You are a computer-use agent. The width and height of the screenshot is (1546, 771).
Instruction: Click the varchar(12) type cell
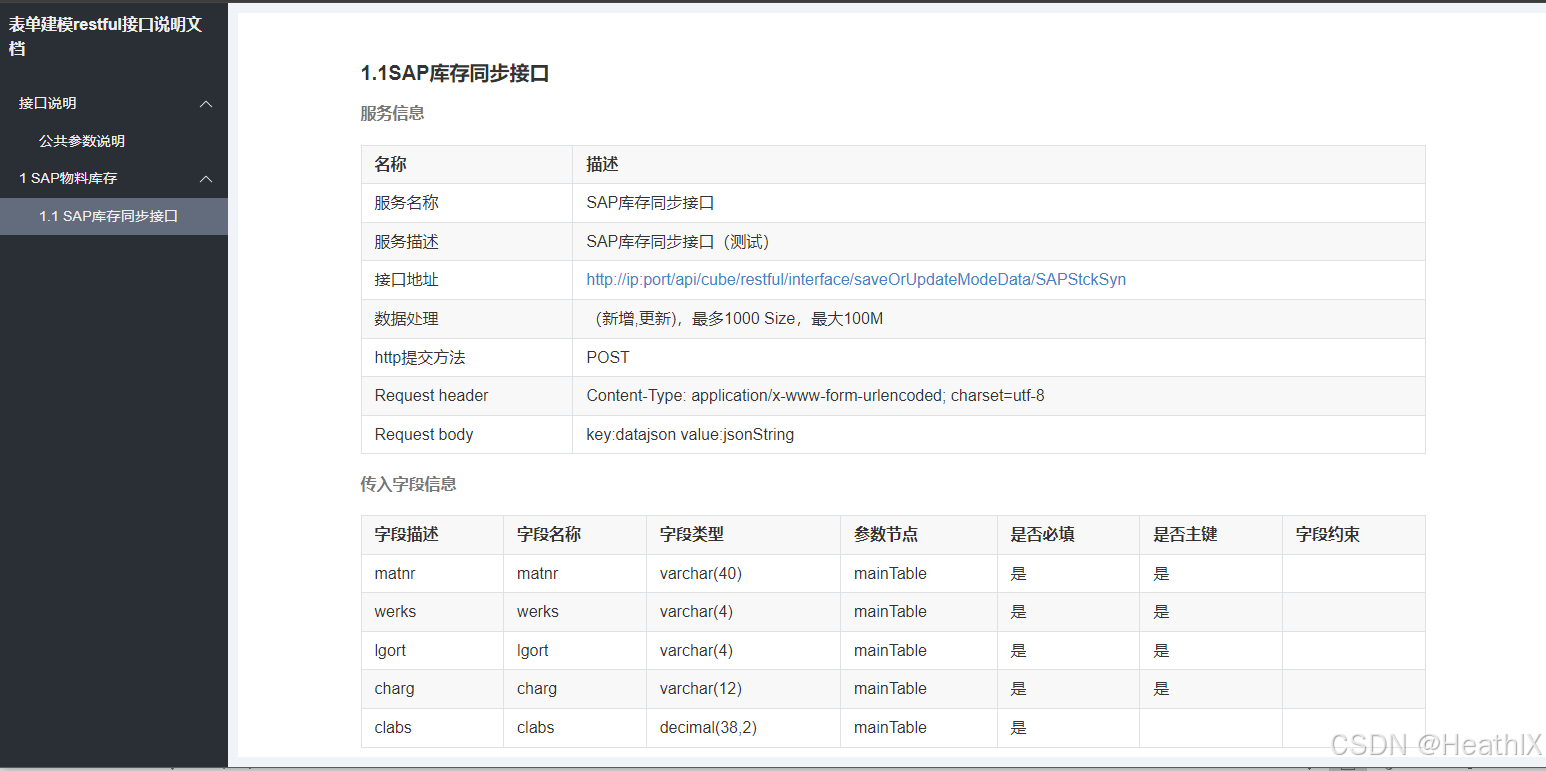[743, 689]
